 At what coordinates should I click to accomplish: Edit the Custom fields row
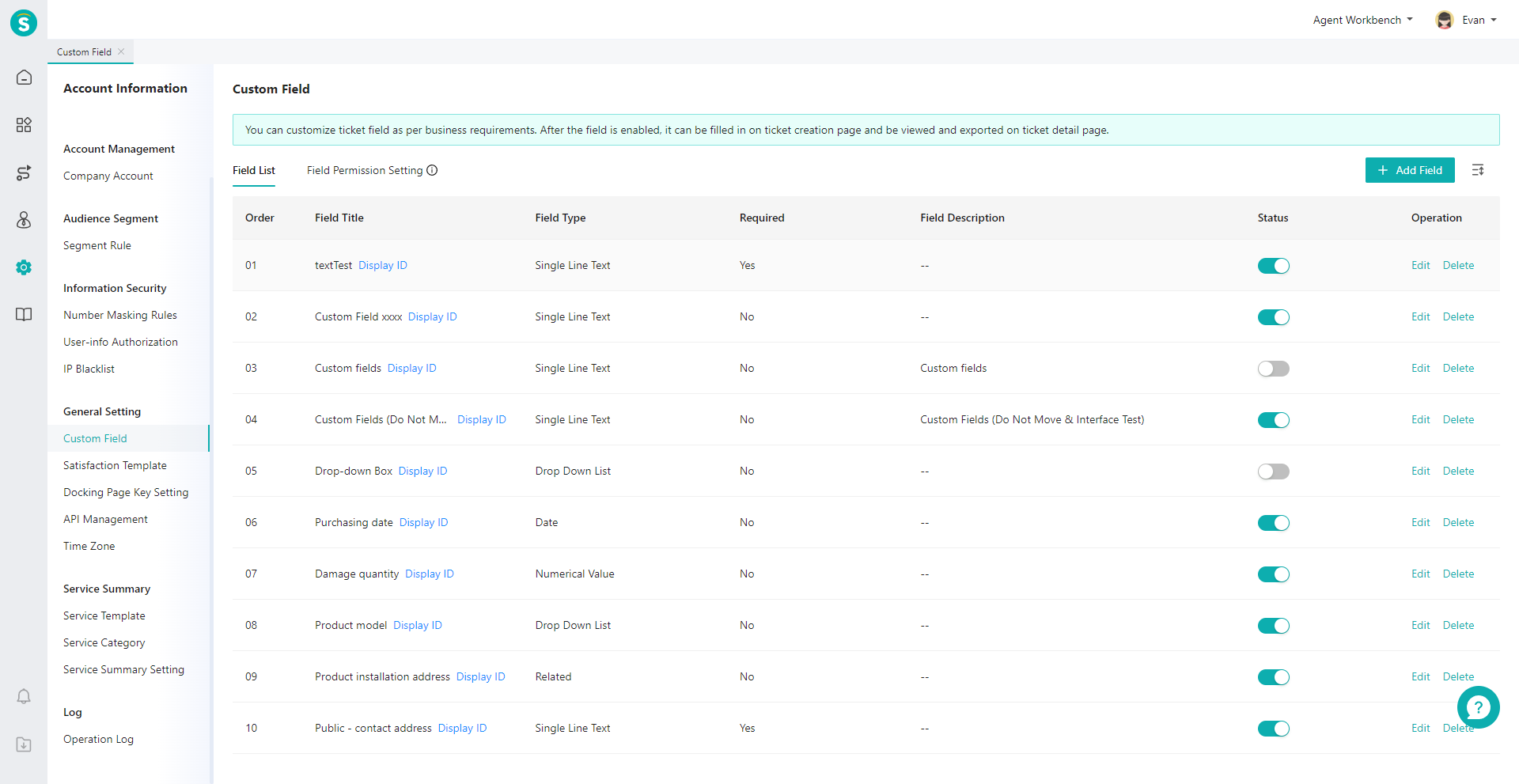tap(1421, 368)
